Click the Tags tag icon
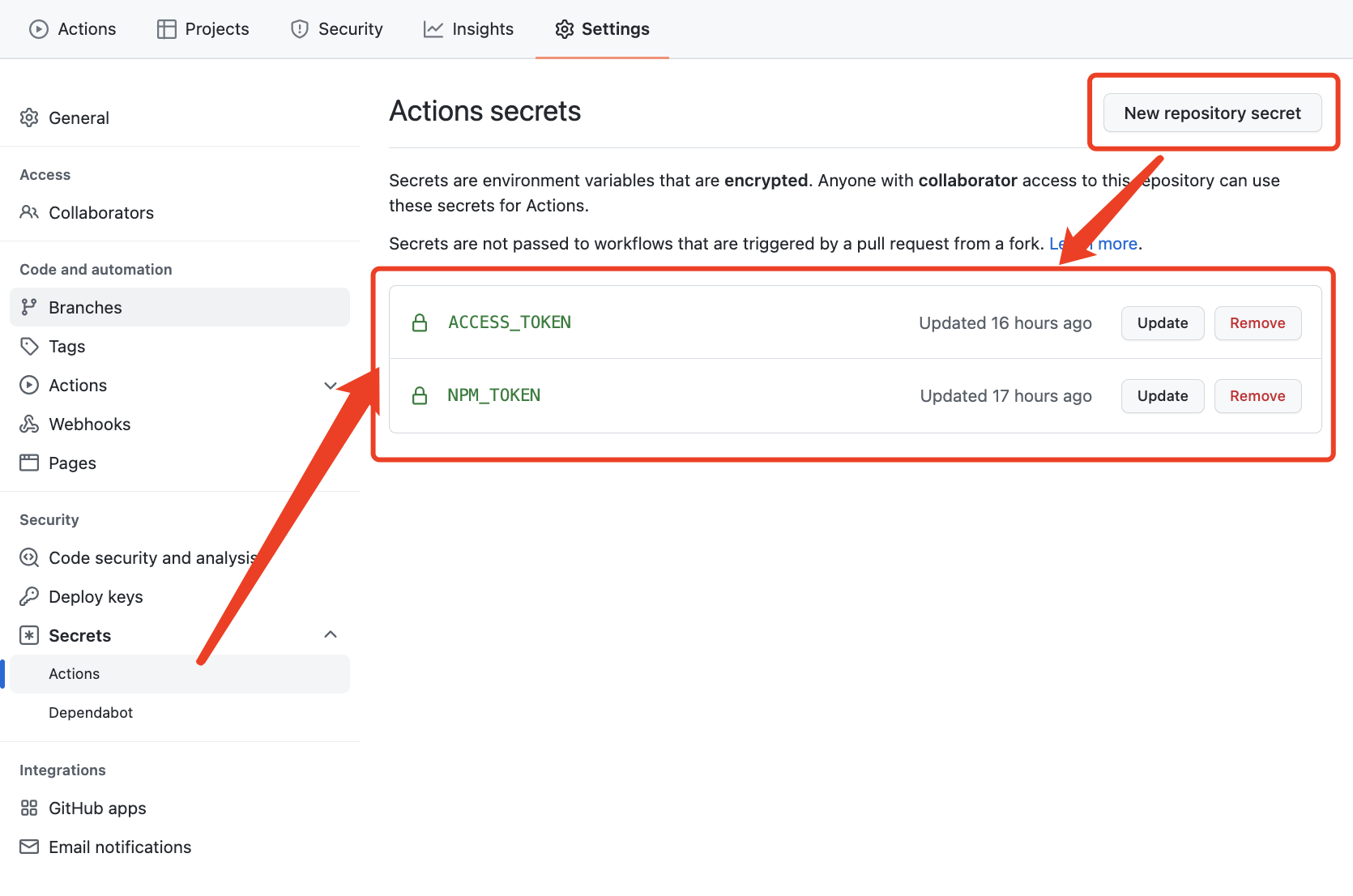 29,346
